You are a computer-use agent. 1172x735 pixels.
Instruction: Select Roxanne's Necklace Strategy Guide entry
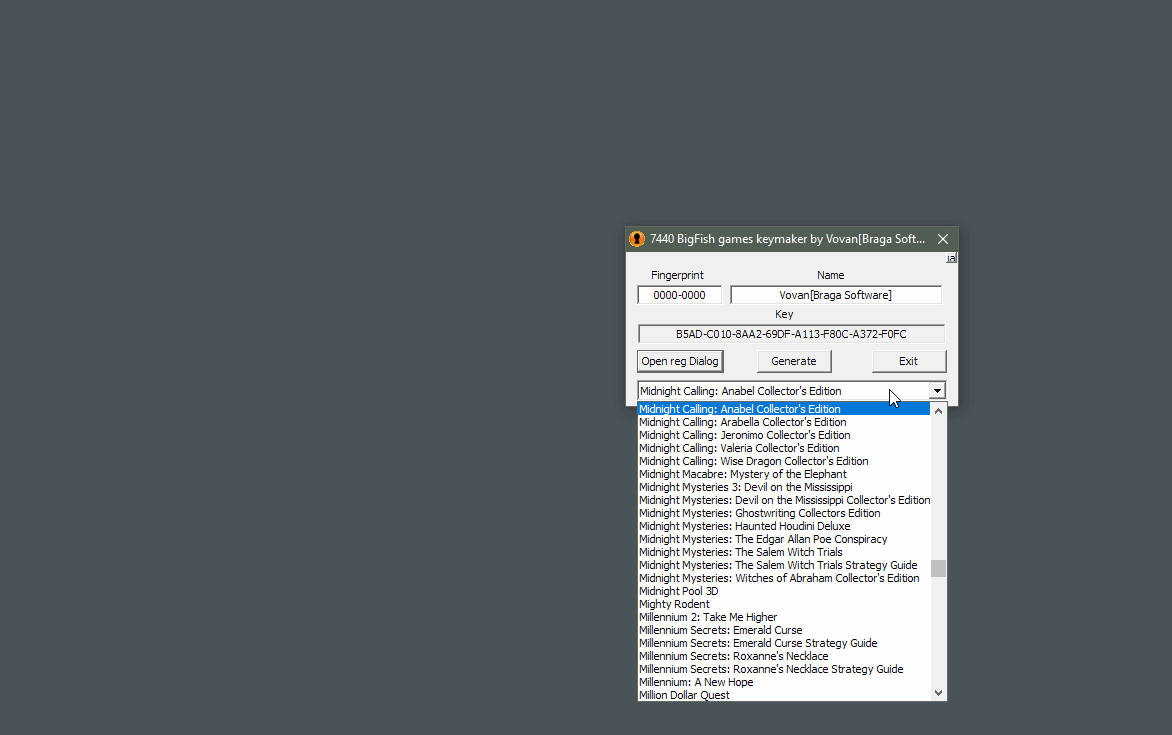coord(783,669)
